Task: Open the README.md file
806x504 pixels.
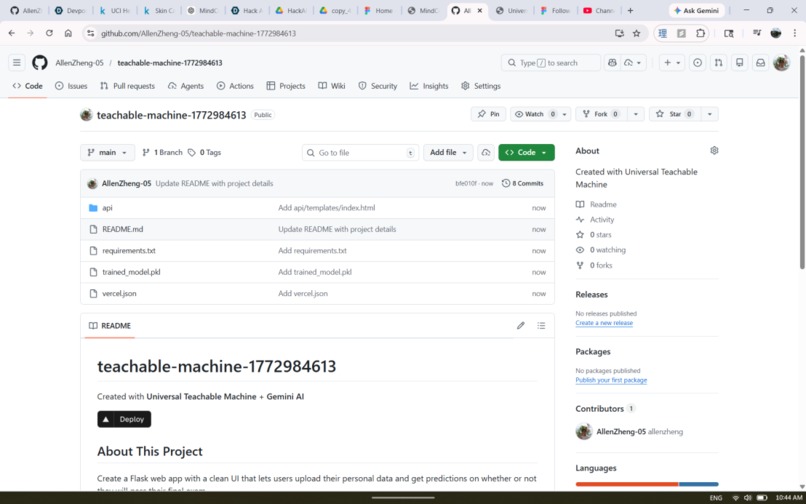Action: (x=122, y=229)
